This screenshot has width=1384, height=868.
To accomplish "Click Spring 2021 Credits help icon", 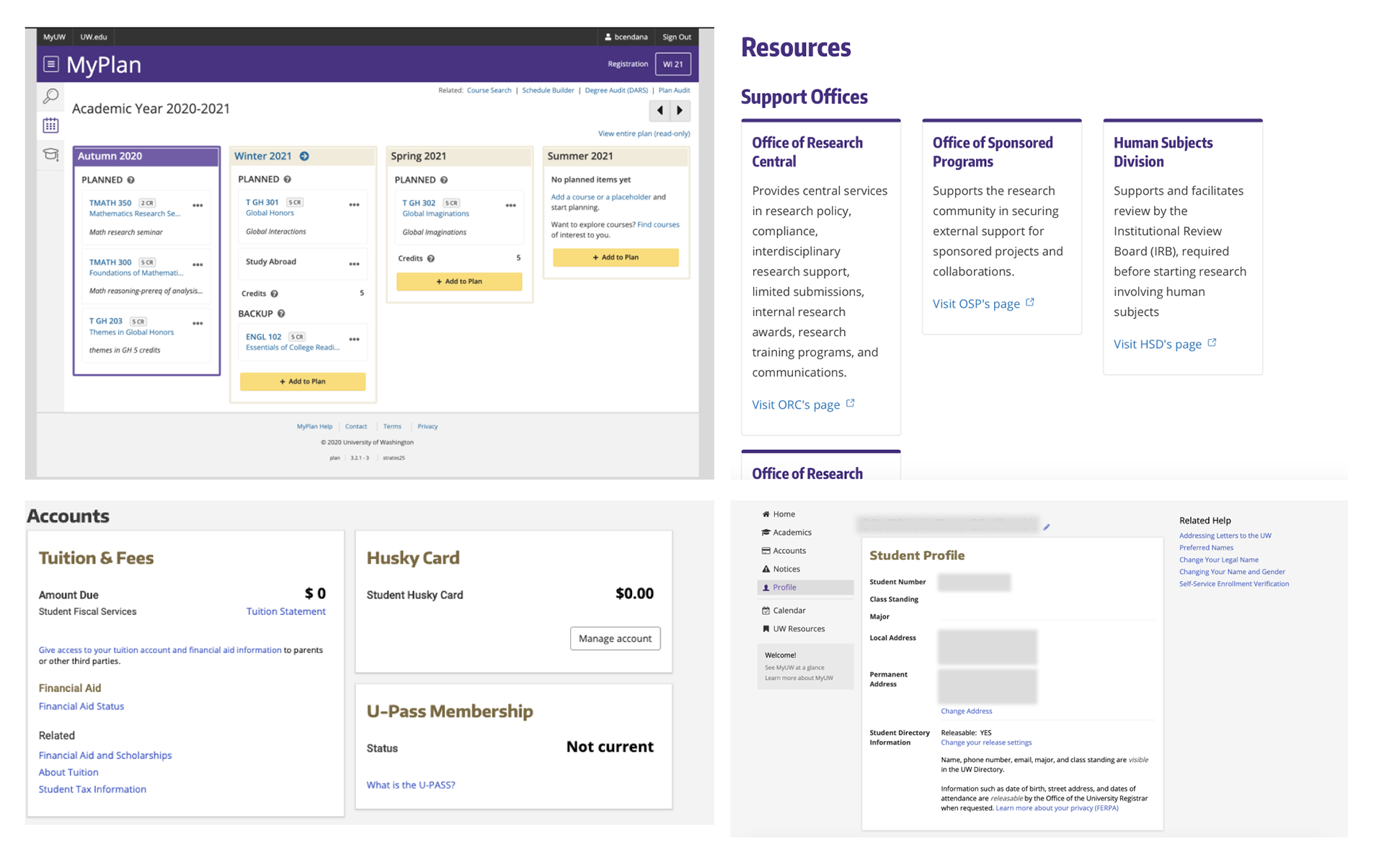I will coord(430,258).
